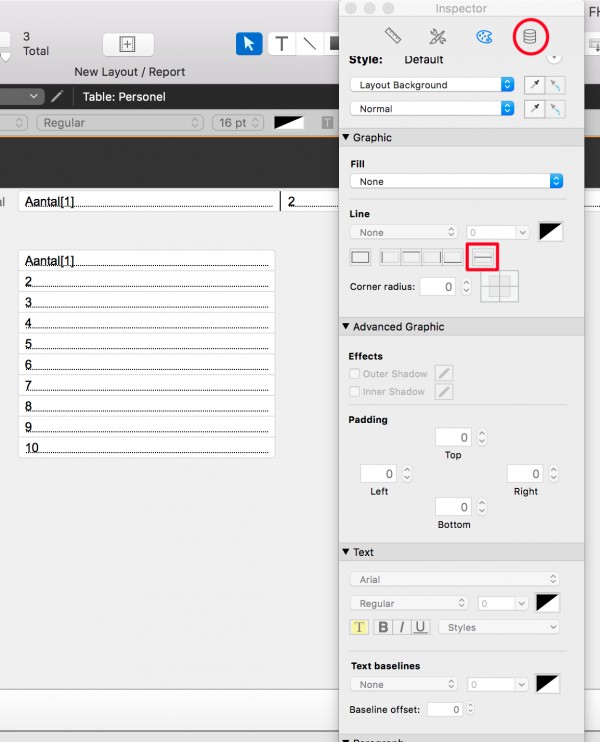Open the Regular style dropdown in format bar
Image resolution: width=600 pixels, height=742 pixels.
point(120,123)
